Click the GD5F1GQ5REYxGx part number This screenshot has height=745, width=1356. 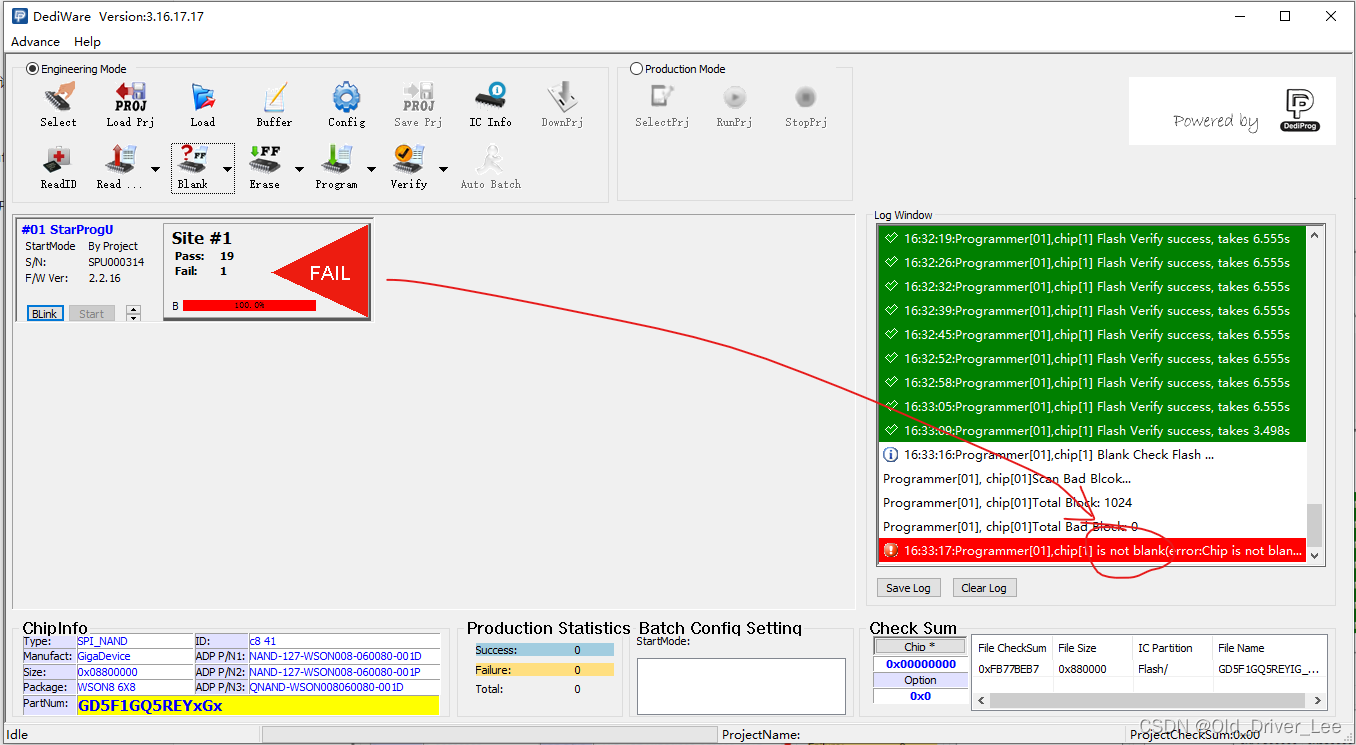[150, 705]
